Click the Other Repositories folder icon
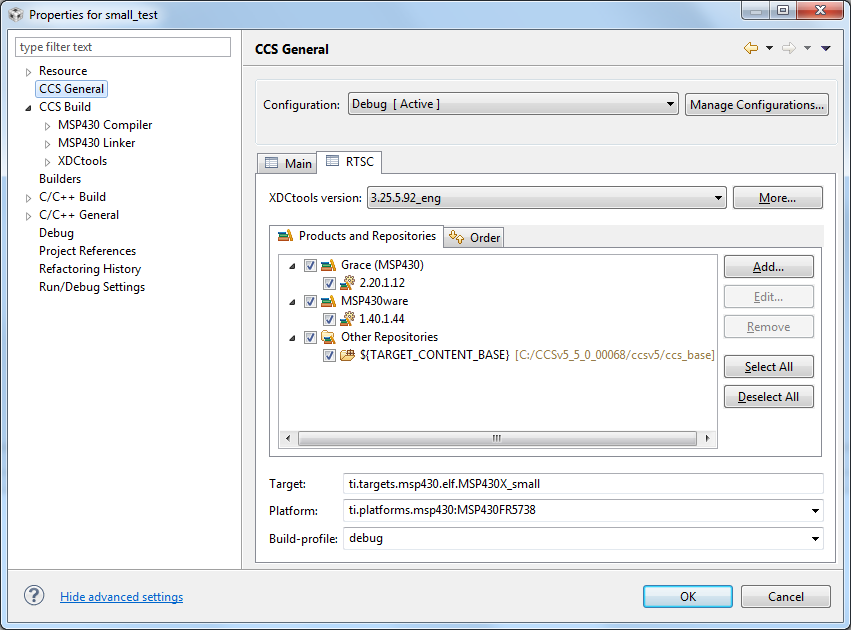 (x=328, y=337)
